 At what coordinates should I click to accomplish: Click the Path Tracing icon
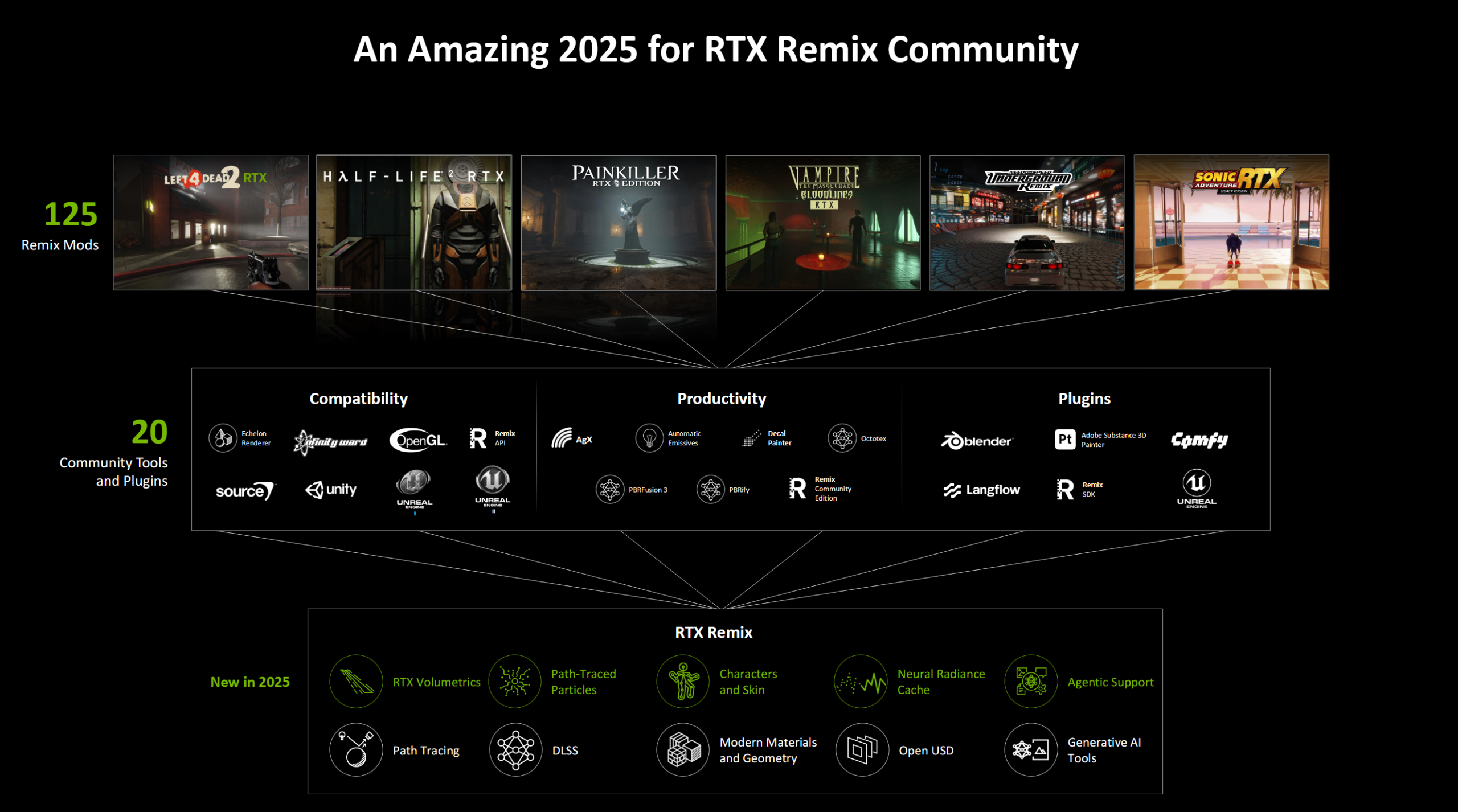(356, 749)
